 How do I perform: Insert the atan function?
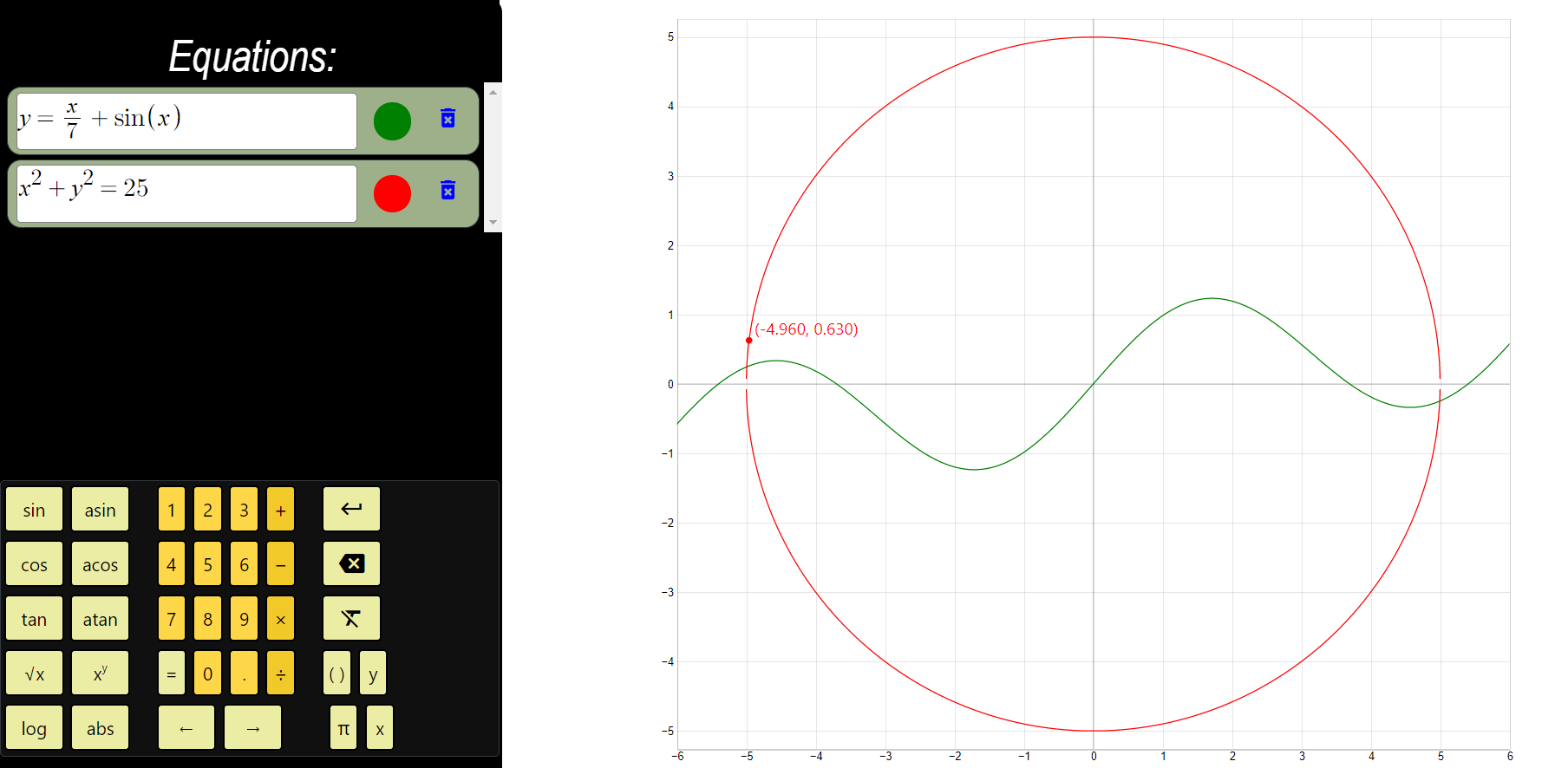pyautogui.click(x=100, y=619)
